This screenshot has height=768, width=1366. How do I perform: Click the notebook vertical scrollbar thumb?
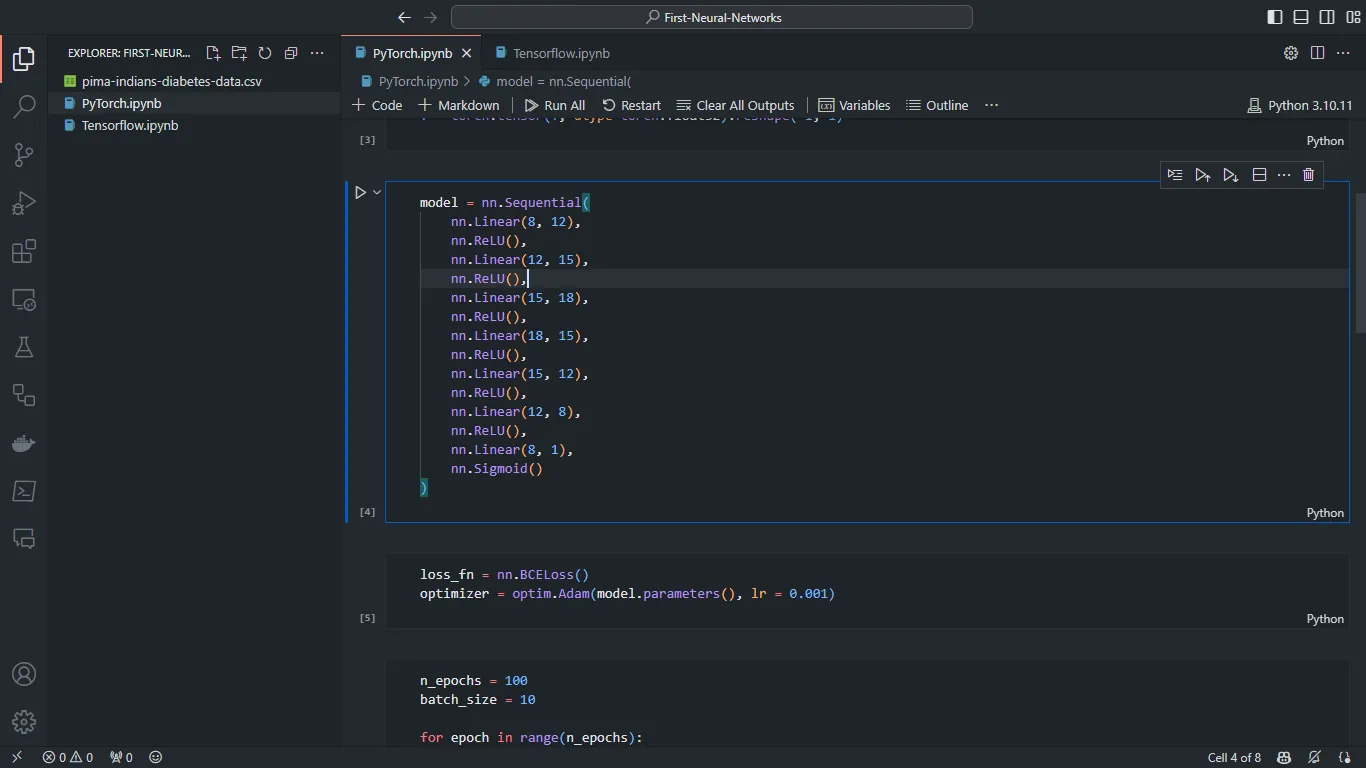tap(1359, 262)
